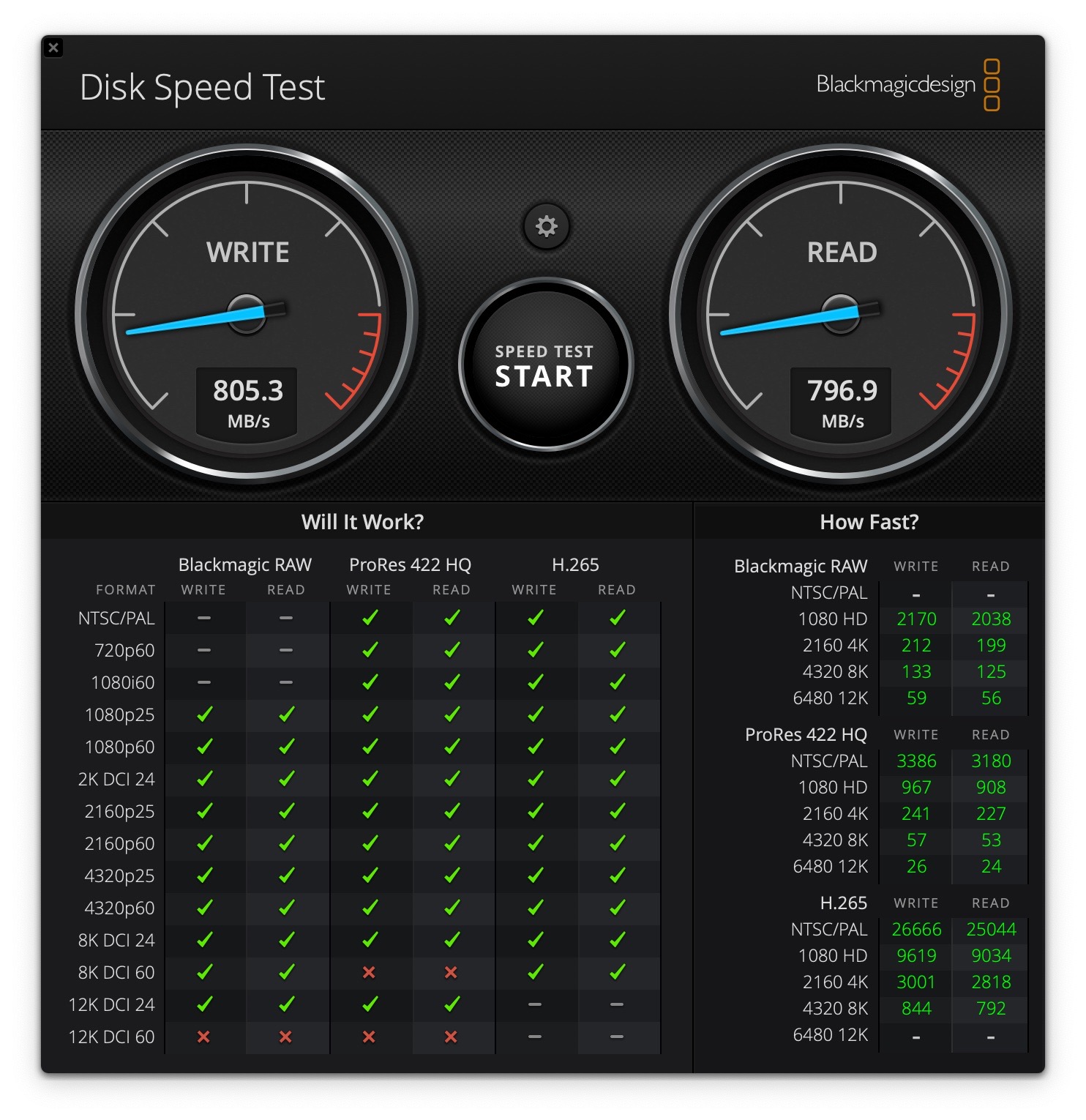Click the 1080p60 format row label
The height and width of the screenshot is (1120, 1086).
tap(120, 747)
